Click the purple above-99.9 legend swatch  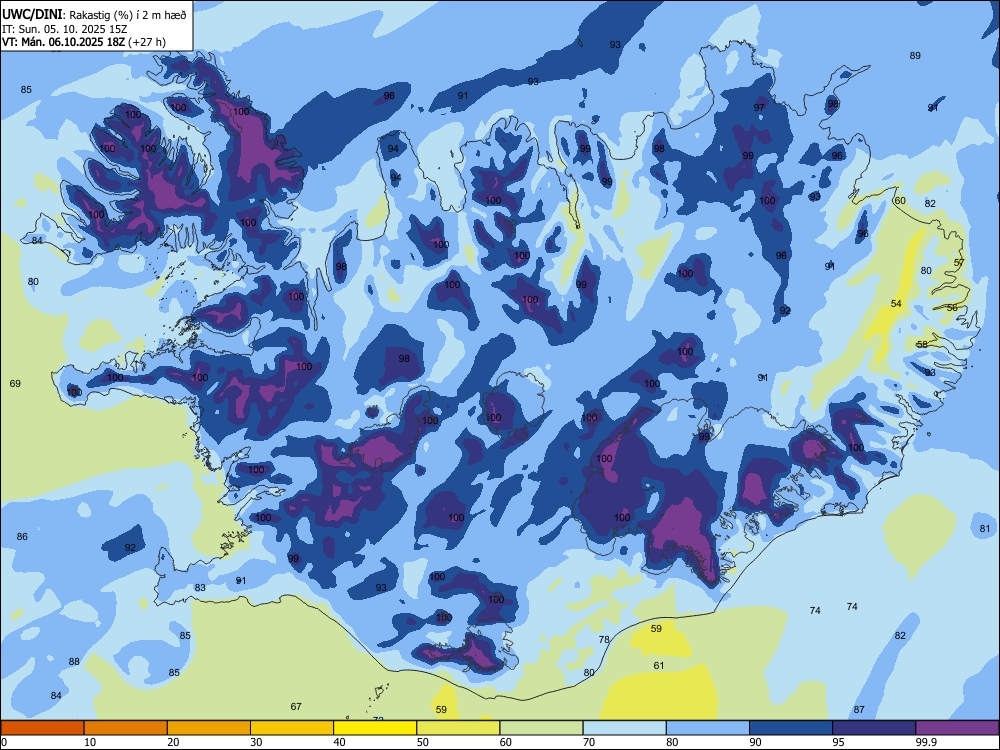[x=957, y=728]
